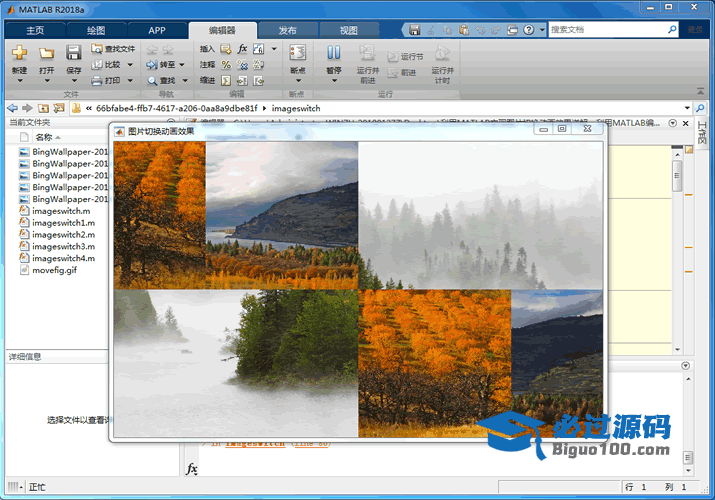Expand the 打印 (Print) dropdown

point(129,80)
